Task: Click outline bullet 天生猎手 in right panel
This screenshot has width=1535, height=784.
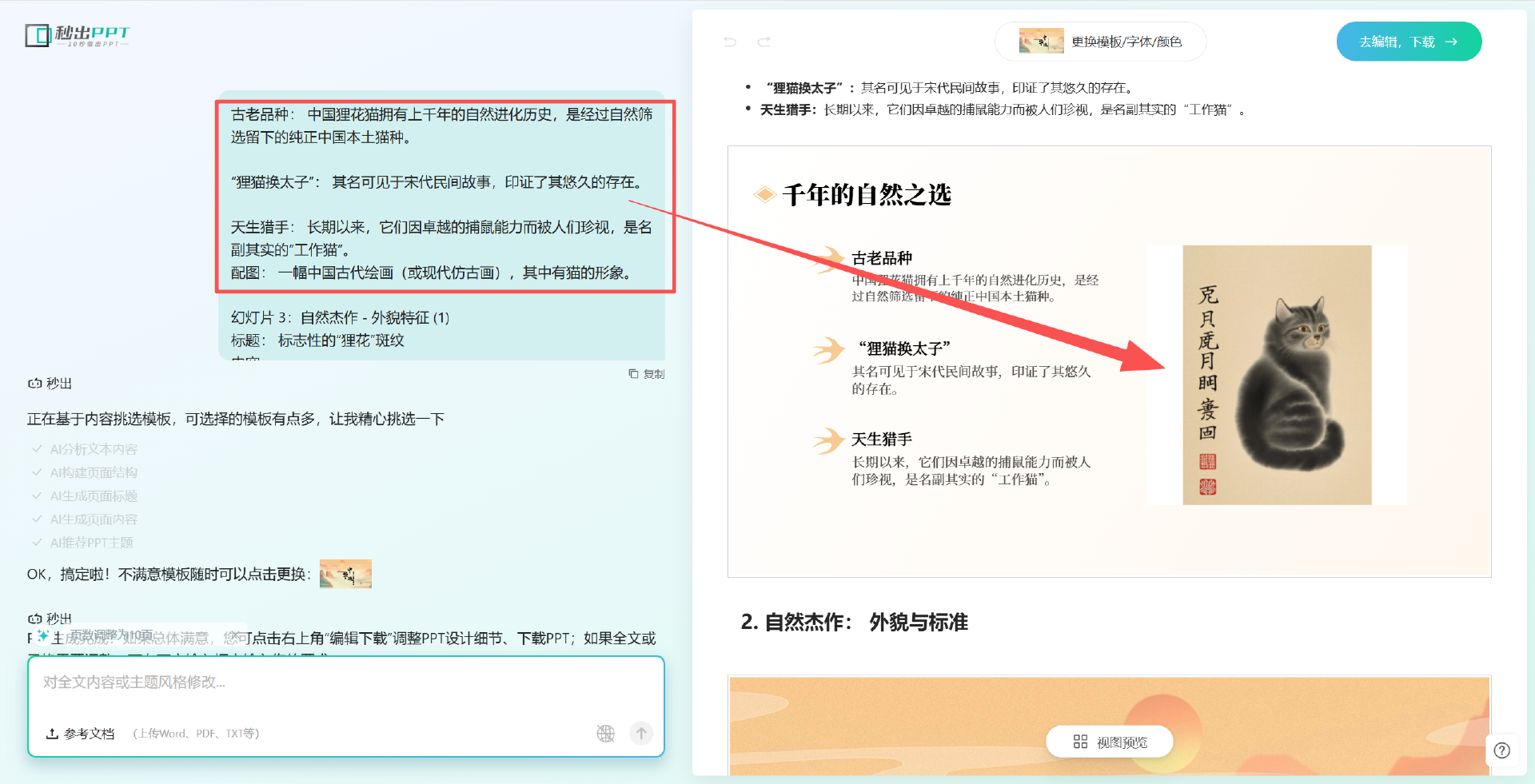Action: [x=788, y=109]
